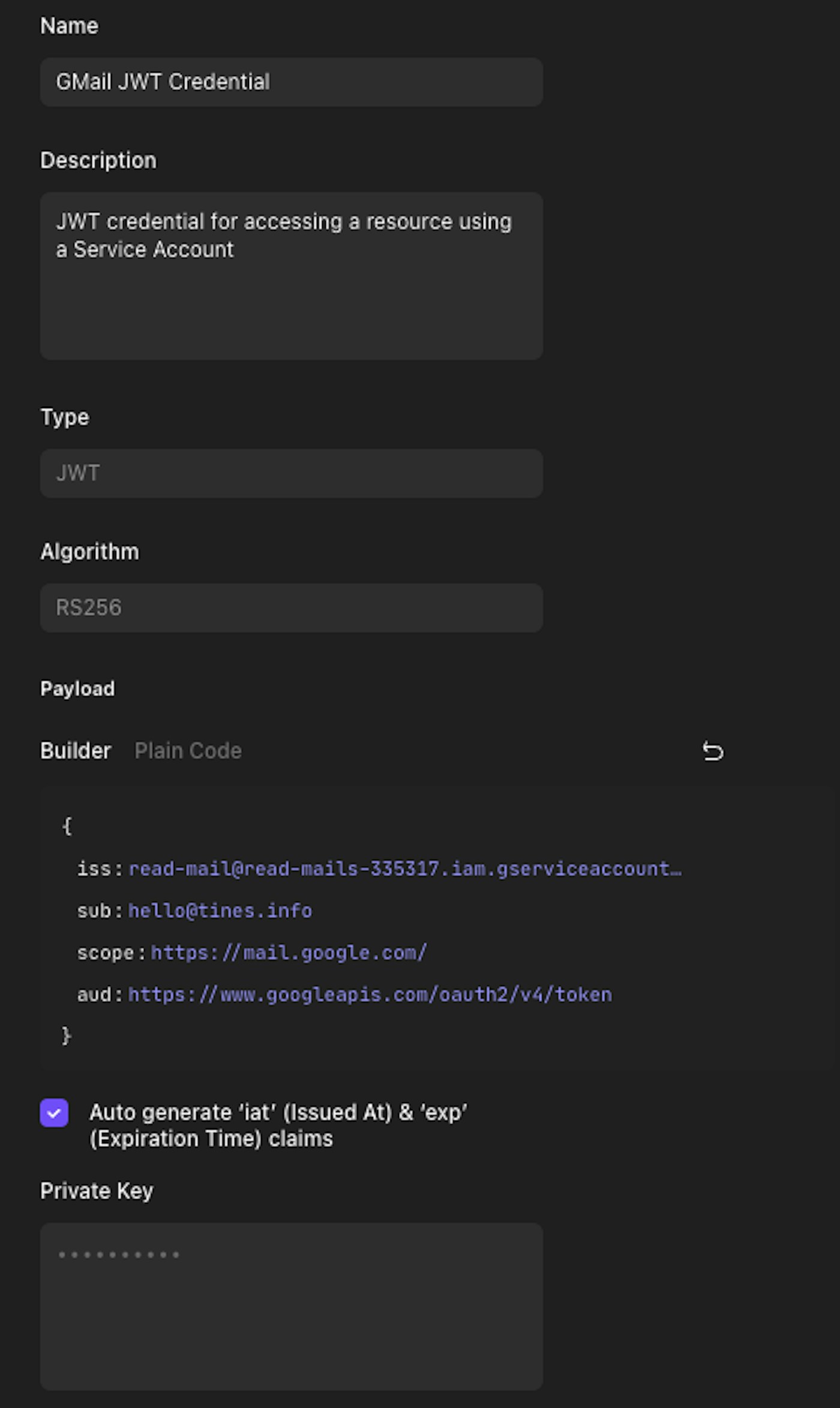Click the sub key in the payload
840x1408 pixels.
[94, 911]
